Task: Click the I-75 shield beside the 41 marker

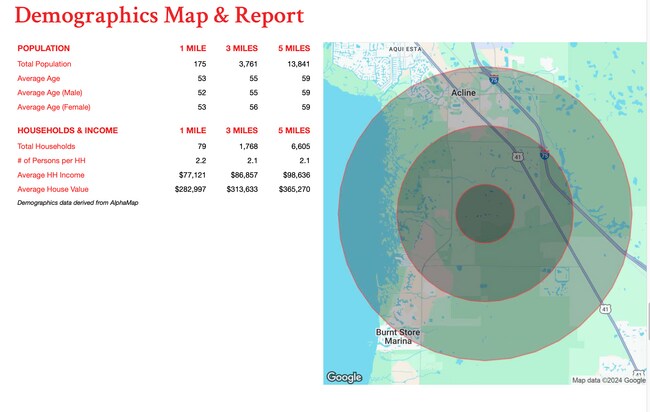Action: [x=544, y=156]
